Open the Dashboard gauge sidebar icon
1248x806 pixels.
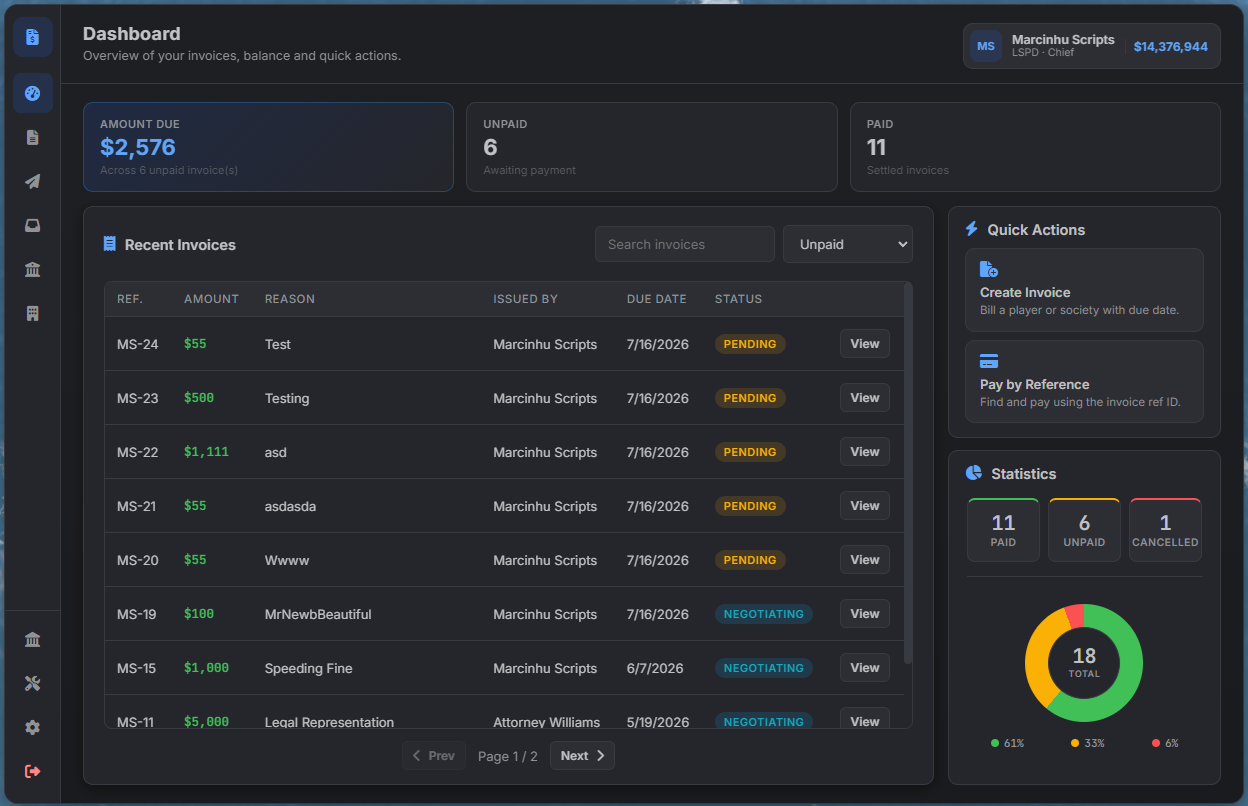(33, 94)
